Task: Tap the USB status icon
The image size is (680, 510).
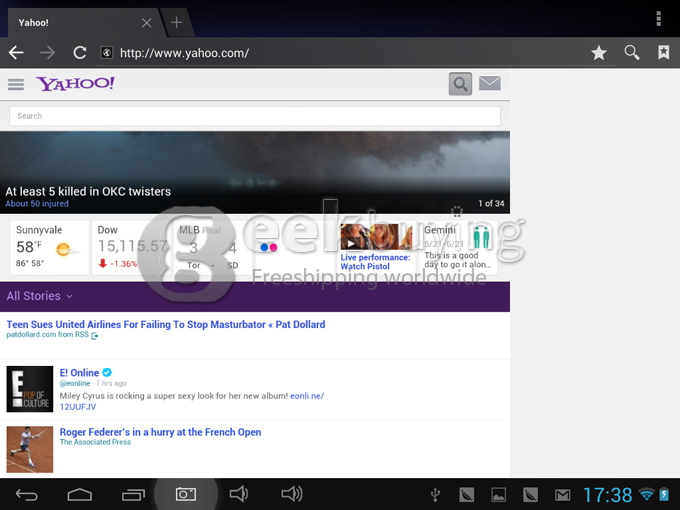Action: coord(435,494)
